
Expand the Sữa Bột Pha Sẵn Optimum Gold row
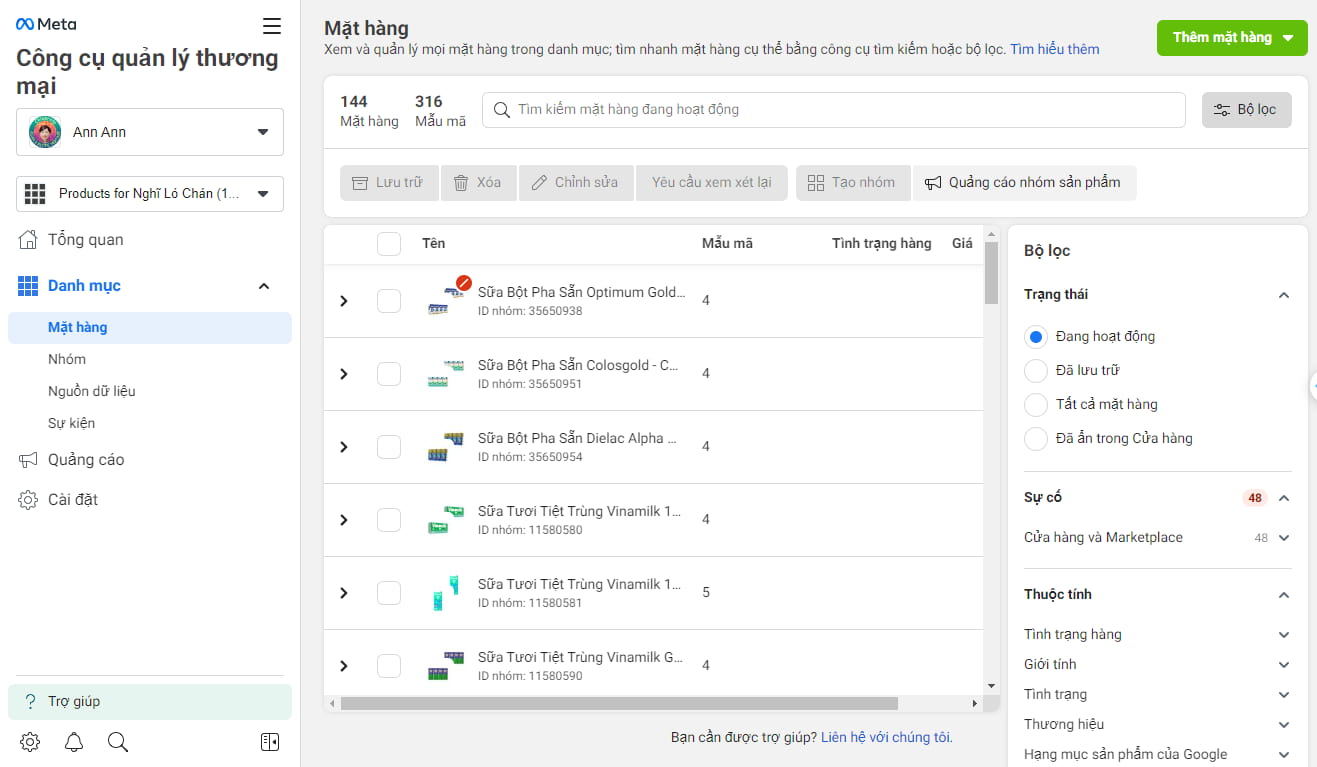pyautogui.click(x=344, y=299)
